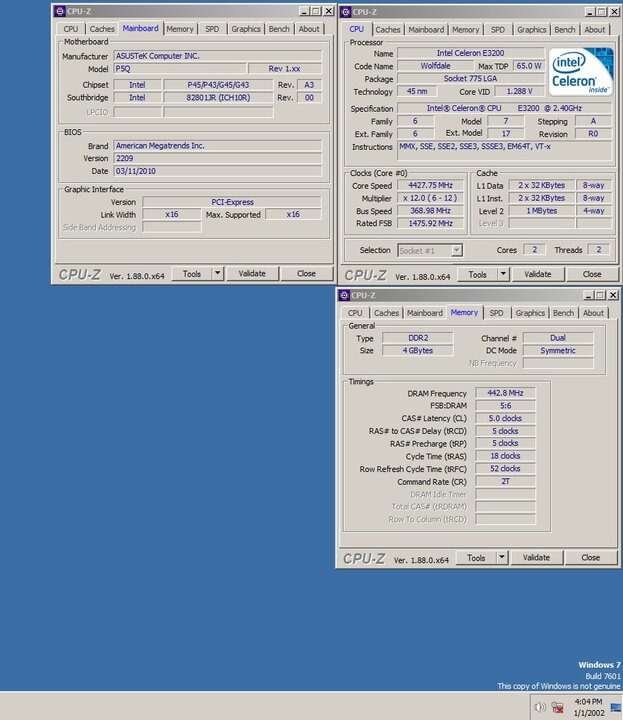Switch to the CPU tab in the Memory window
This screenshot has height=720, width=623.
click(355, 313)
